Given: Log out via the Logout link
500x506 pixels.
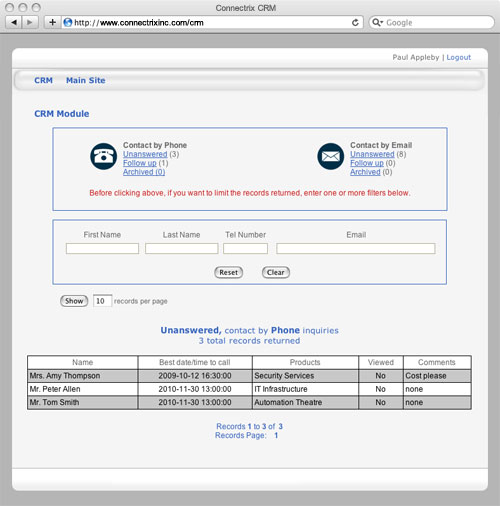Looking at the screenshot, I should coord(459,57).
